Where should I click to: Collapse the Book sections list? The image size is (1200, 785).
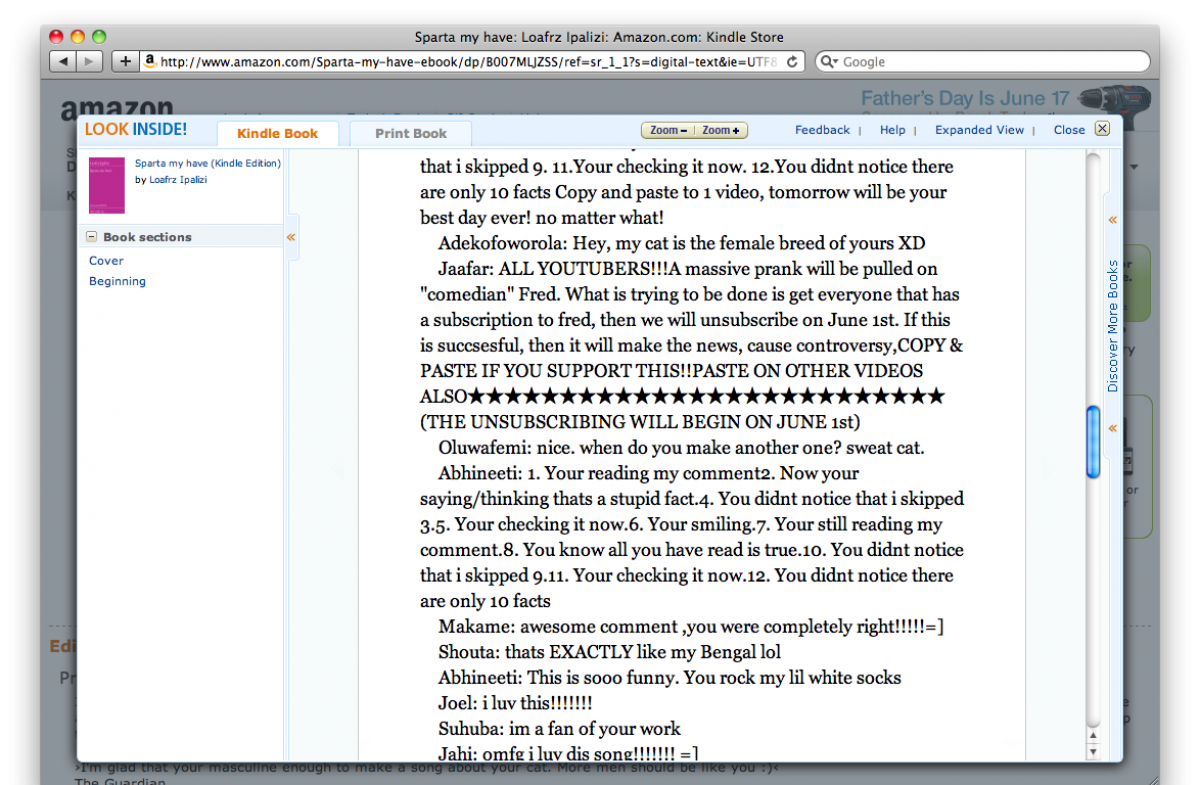pyautogui.click(x=92, y=237)
